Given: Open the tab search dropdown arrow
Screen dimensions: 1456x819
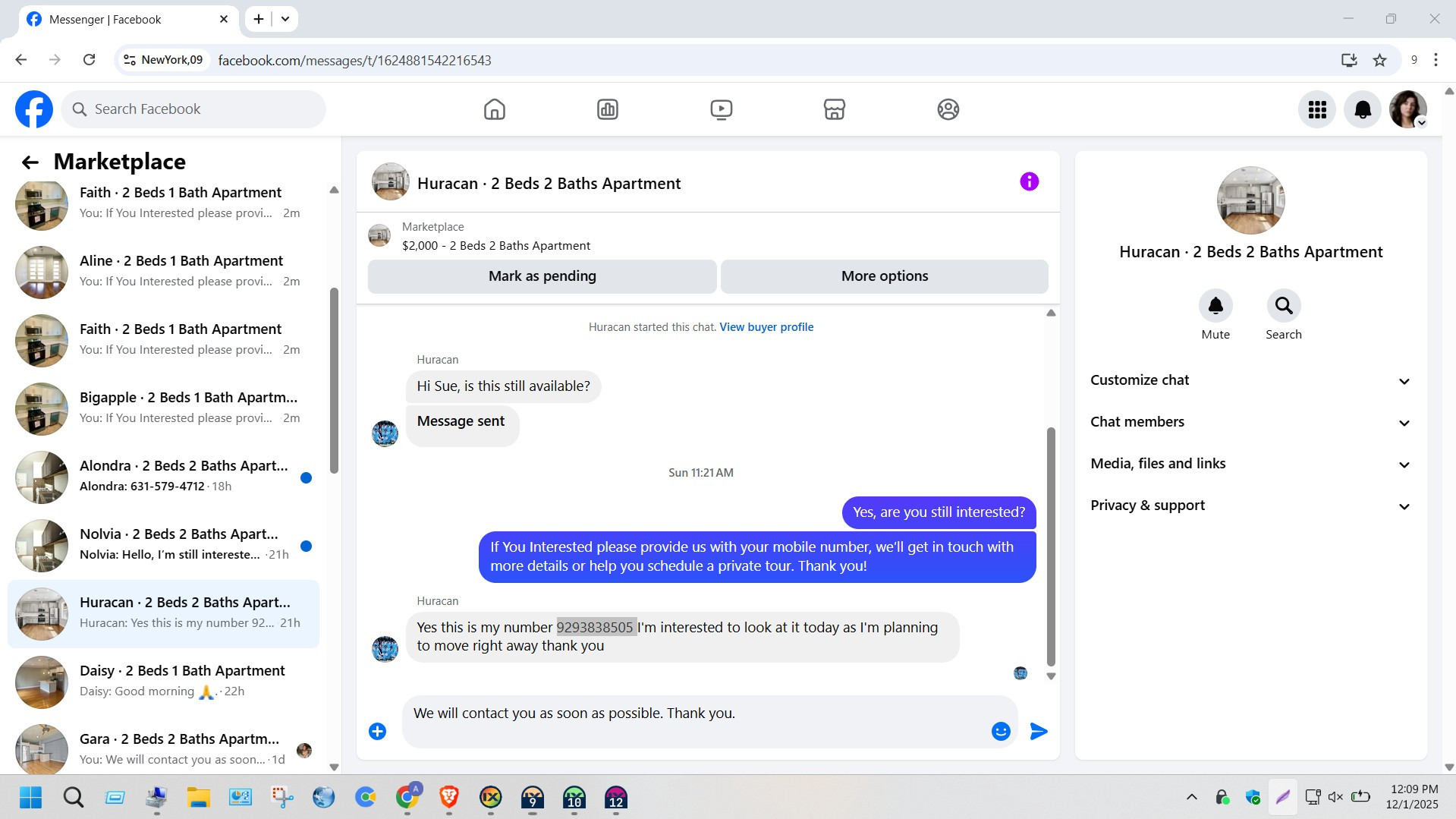Looking at the screenshot, I should [285, 19].
